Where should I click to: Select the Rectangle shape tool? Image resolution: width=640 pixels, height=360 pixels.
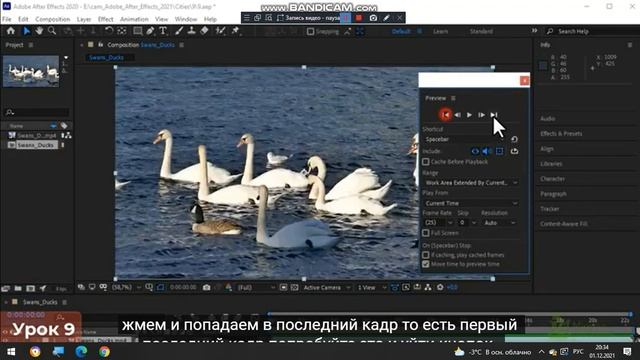pos(138,31)
